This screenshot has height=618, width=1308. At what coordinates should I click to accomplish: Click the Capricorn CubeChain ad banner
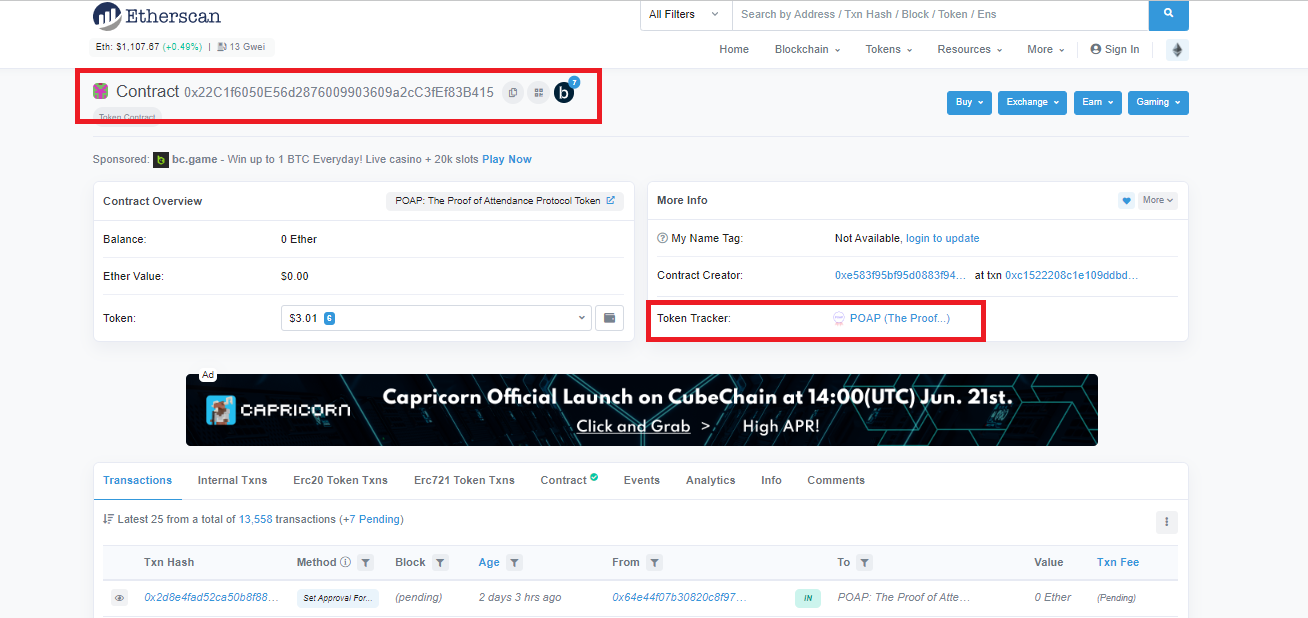point(642,410)
